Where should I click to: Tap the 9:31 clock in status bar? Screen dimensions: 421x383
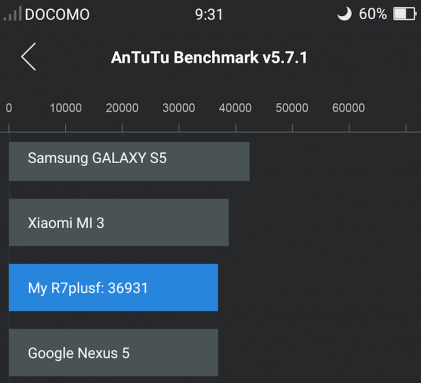point(209,15)
